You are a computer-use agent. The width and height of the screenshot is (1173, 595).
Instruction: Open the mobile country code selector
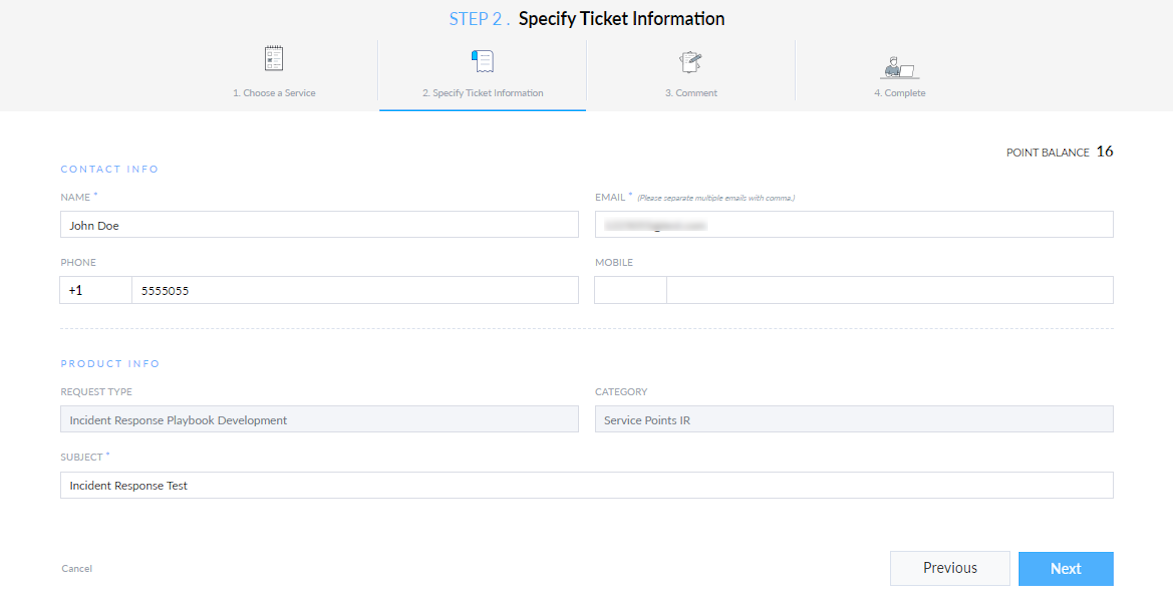point(630,289)
